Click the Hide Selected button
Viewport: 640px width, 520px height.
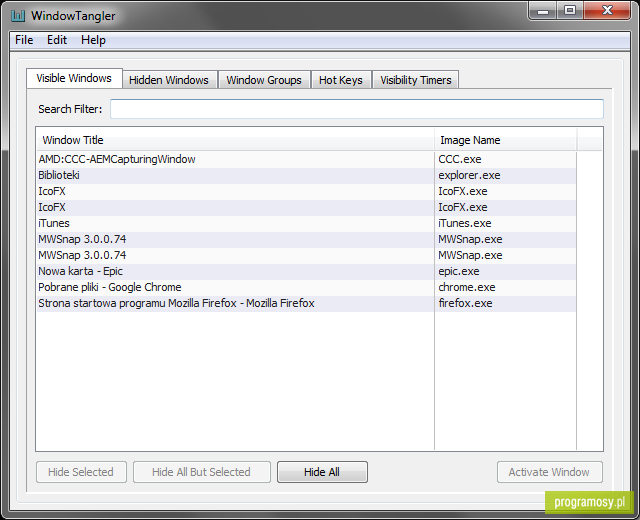(x=81, y=472)
